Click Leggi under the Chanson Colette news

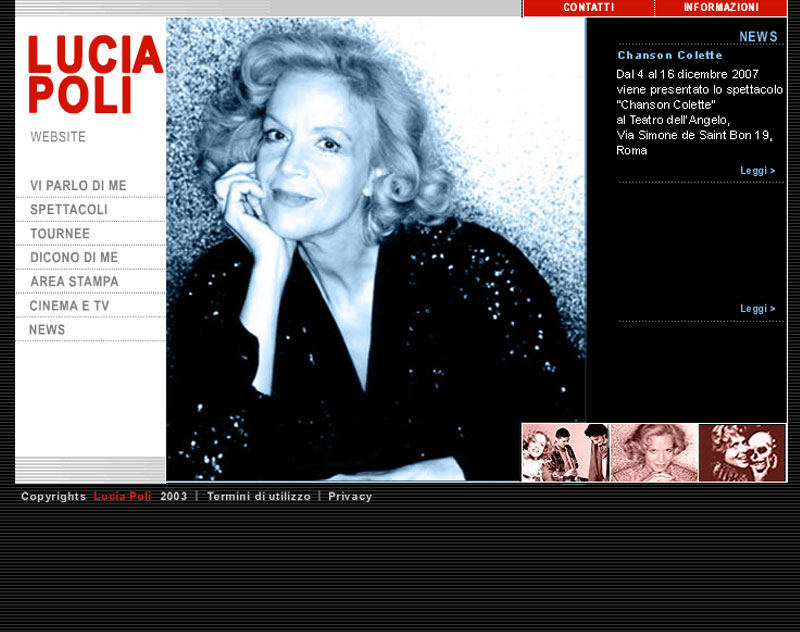pyautogui.click(x=758, y=170)
